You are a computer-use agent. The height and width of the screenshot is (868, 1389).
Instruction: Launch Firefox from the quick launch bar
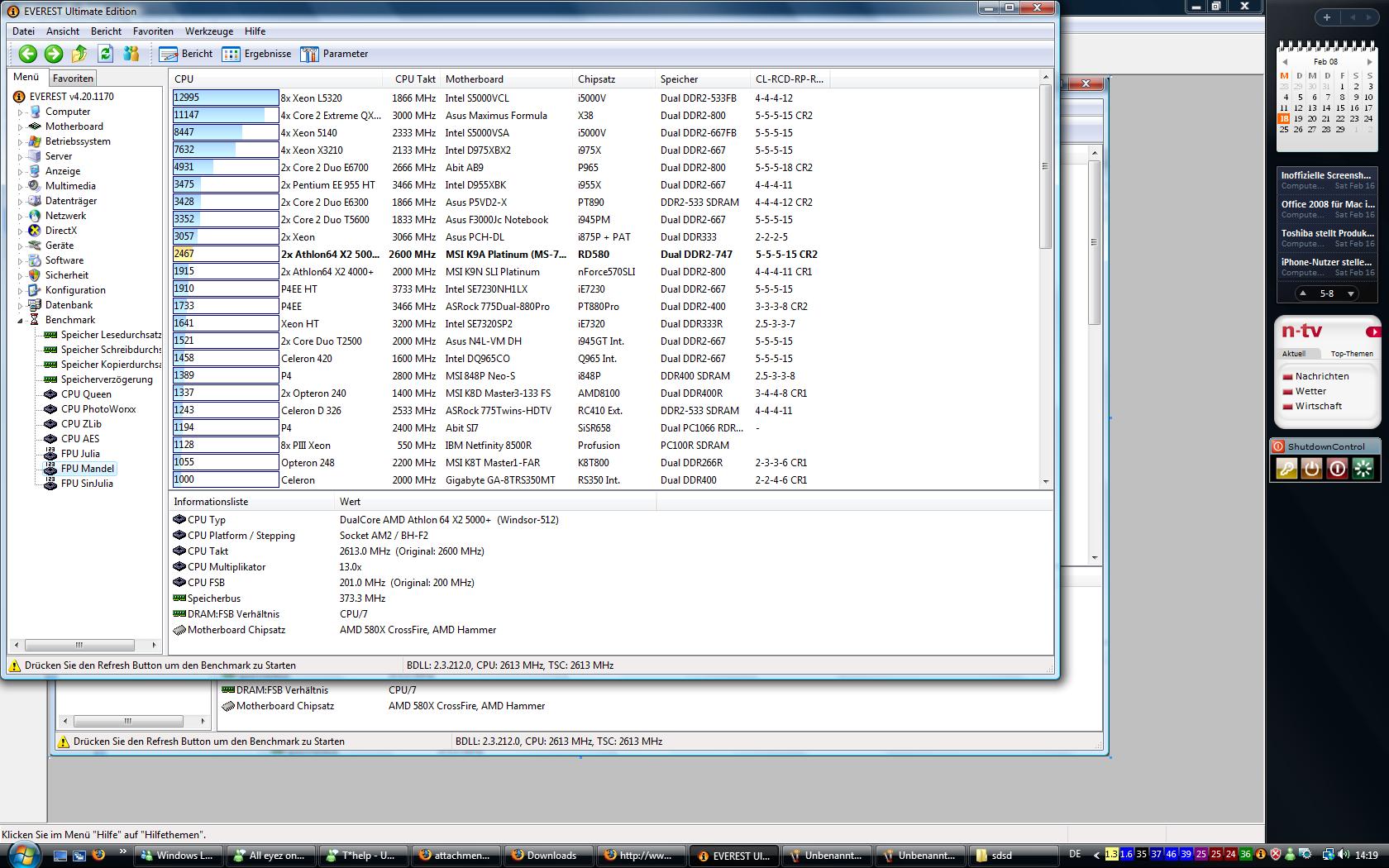[x=98, y=855]
